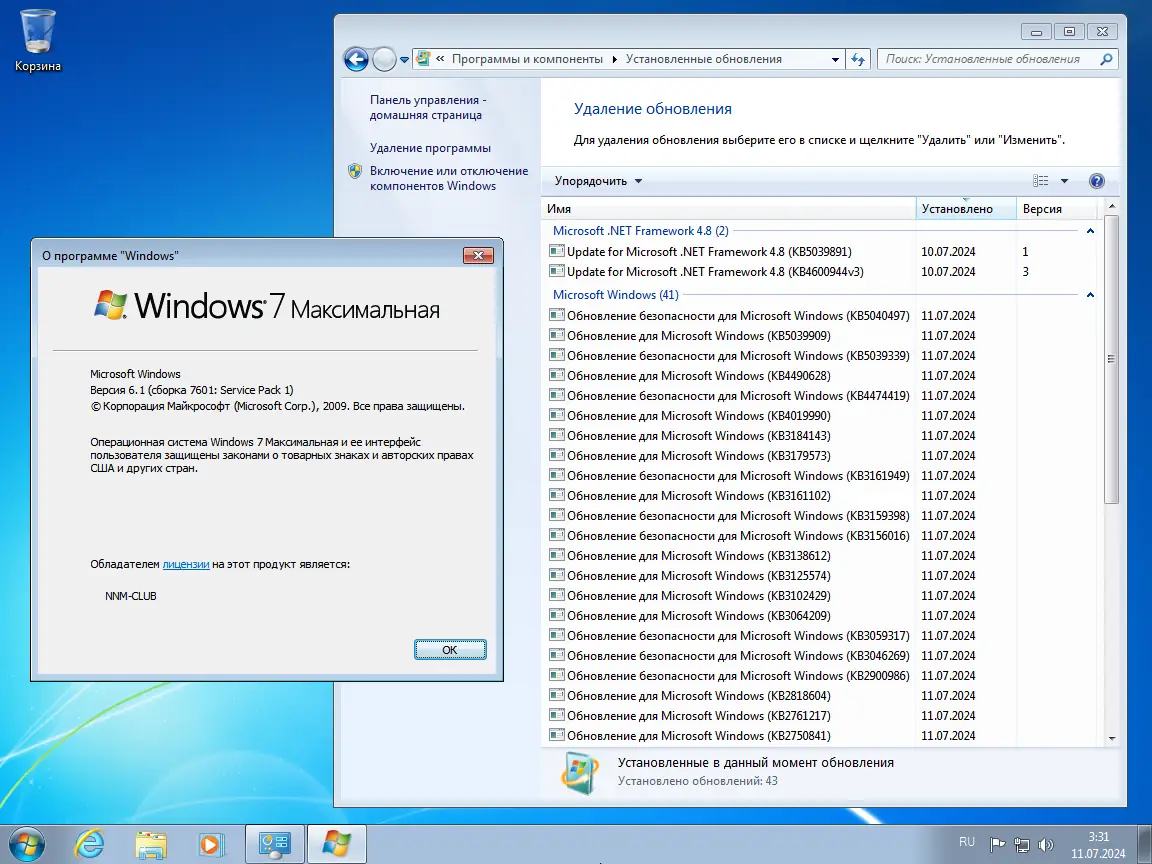Open Windows Explorer folder icon on taskbar

tap(150, 843)
